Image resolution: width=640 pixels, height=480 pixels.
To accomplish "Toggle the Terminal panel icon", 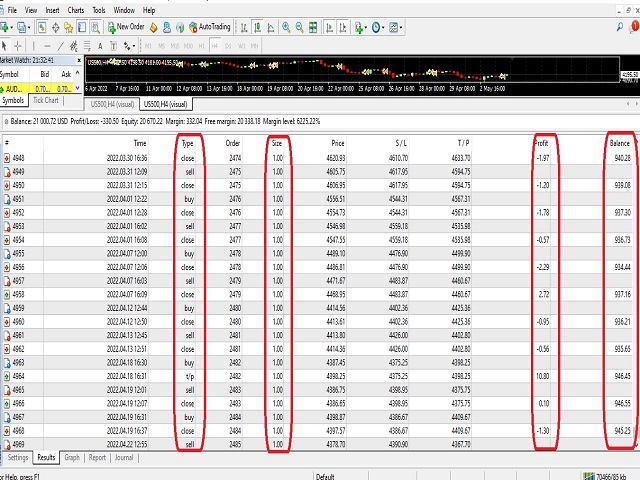I will click(82, 27).
